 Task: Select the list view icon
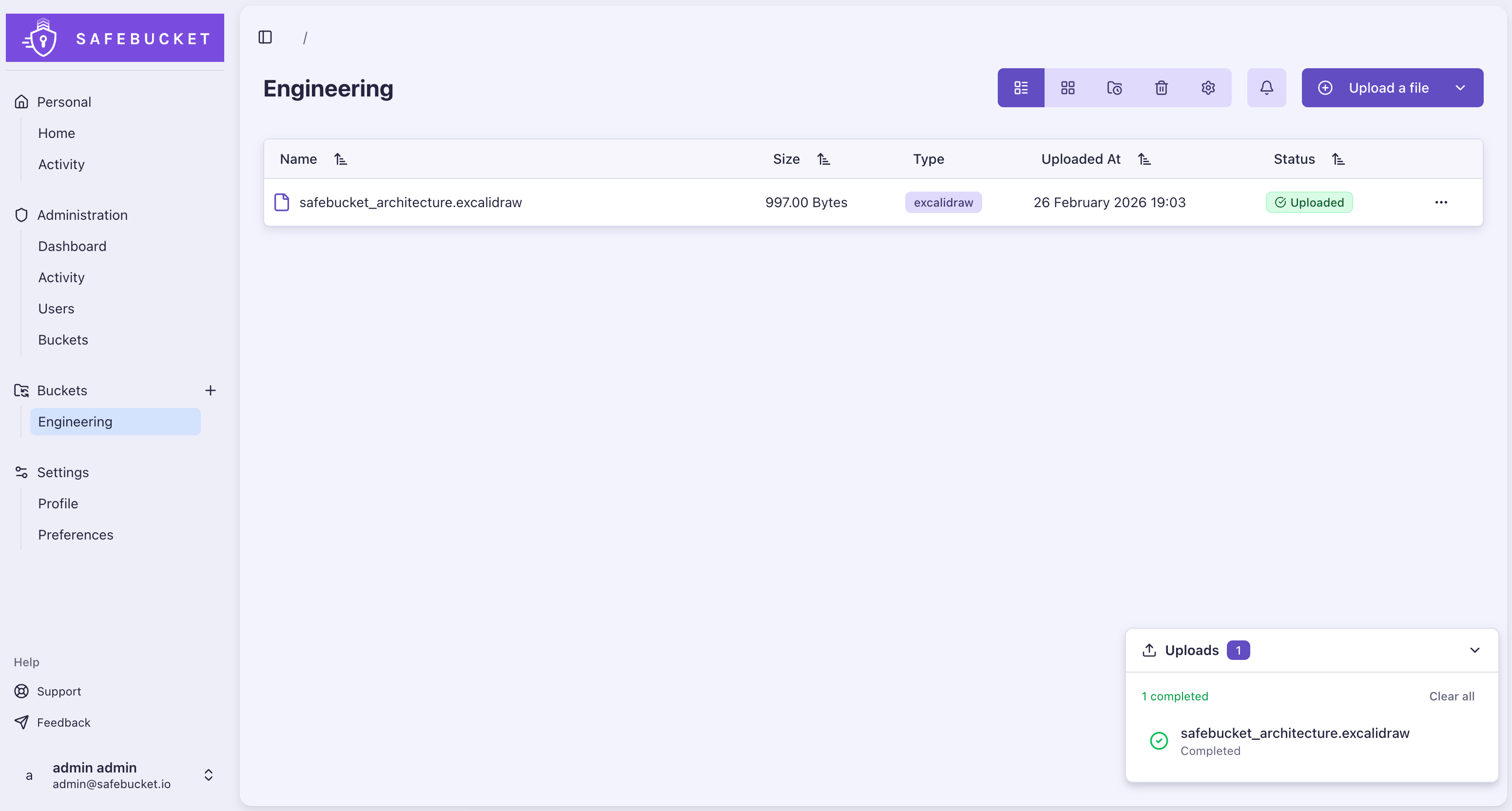click(x=1021, y=88)
